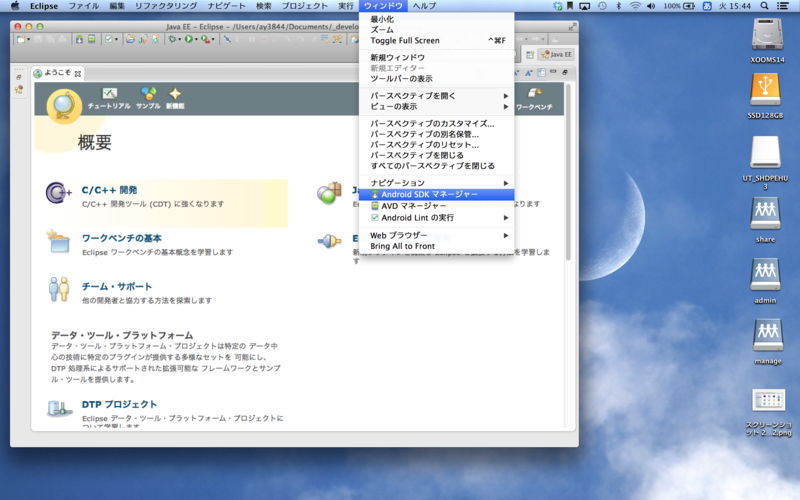Viewport: 800px width, 500px height.
Task: Close the ようこそ tab
Action: 78,73
